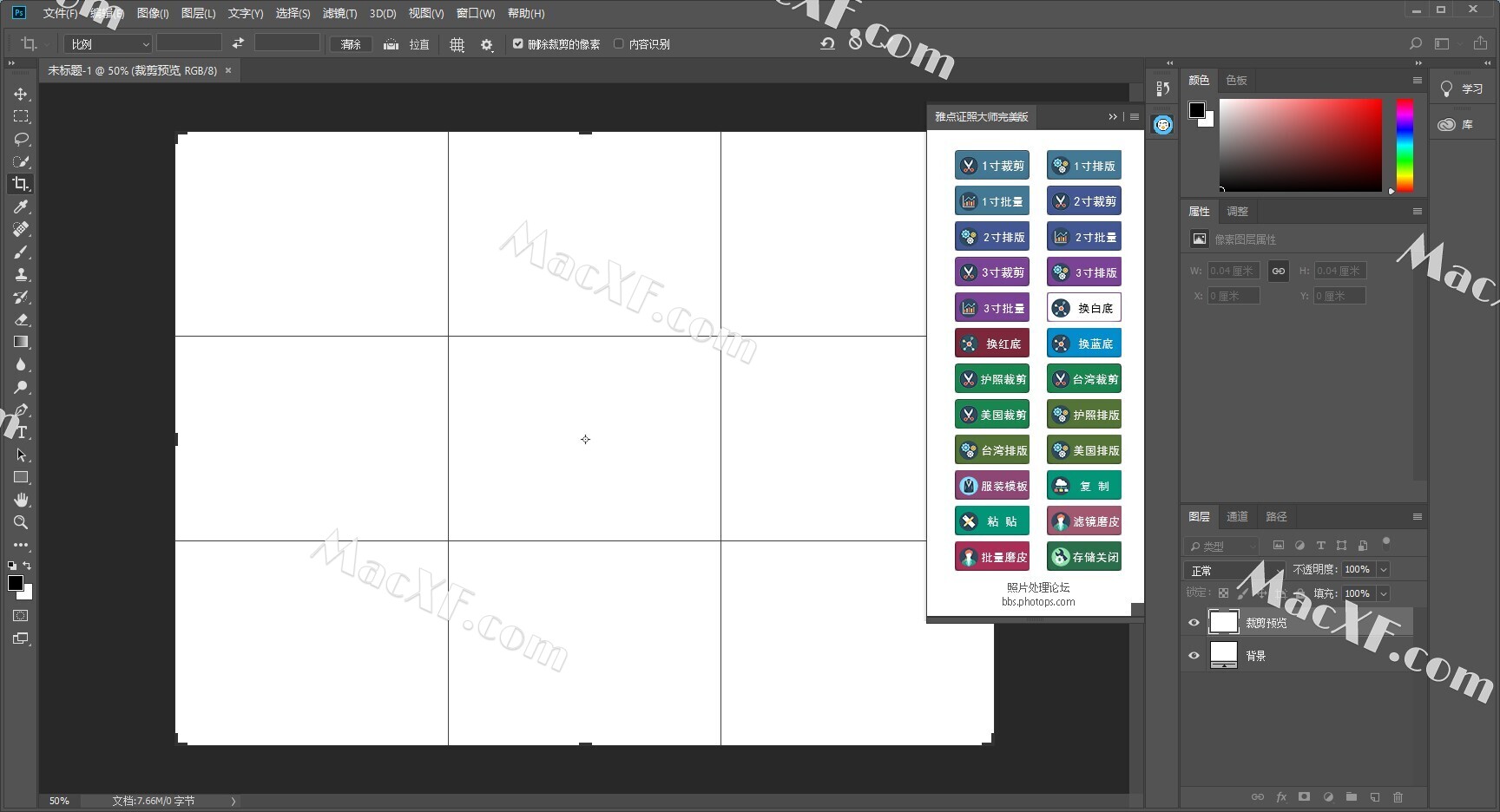Image resolution: width=1500 pixels, height=812 pixels.
Task: Select the Spot Healing Brush tool
Action: click(x=21, y=229)
